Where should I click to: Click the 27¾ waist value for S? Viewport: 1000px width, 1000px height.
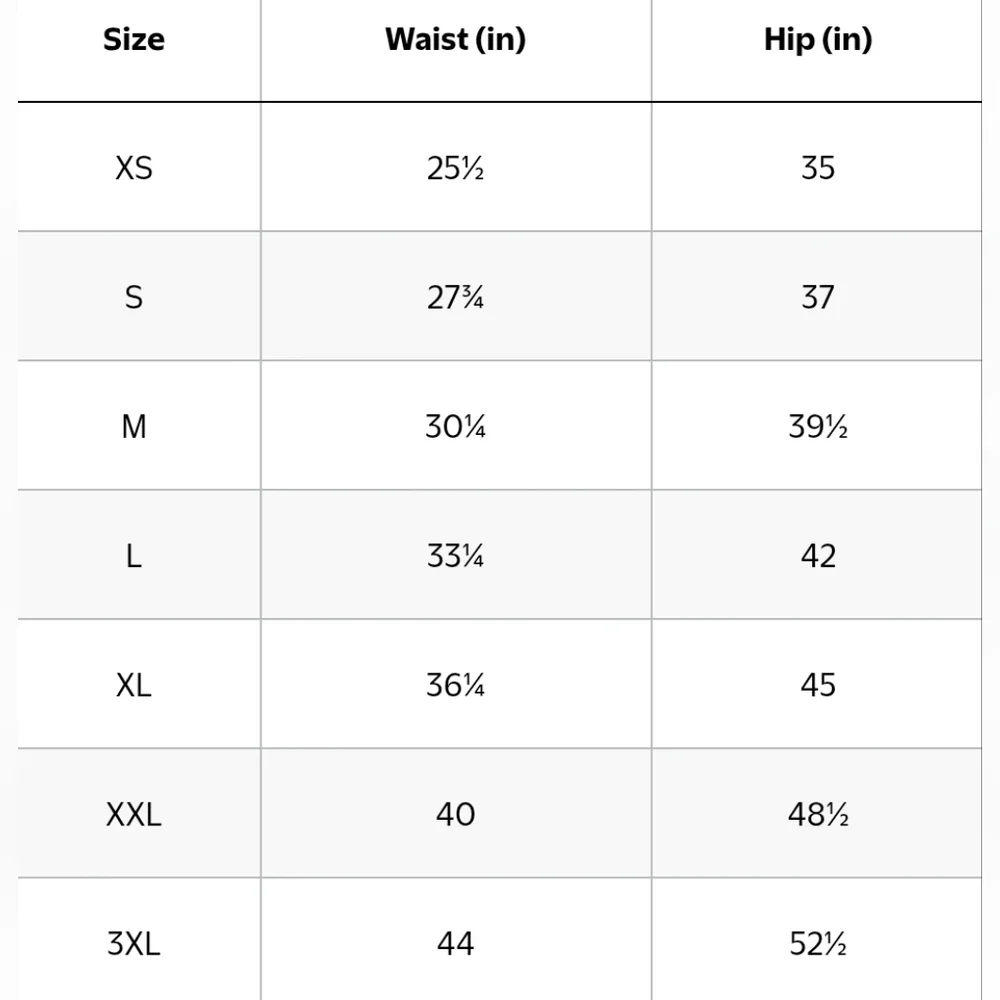pos(455,297)
